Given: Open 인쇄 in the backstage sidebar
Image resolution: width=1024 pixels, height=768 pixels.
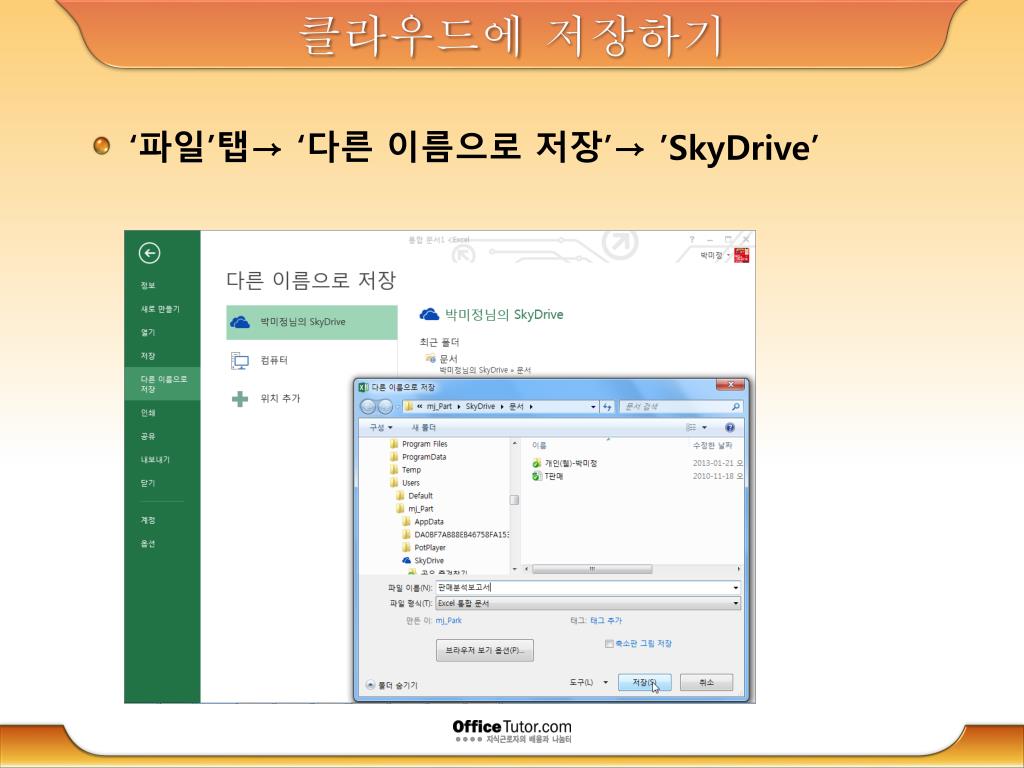Looking at the screenshot, I should 148,413.
